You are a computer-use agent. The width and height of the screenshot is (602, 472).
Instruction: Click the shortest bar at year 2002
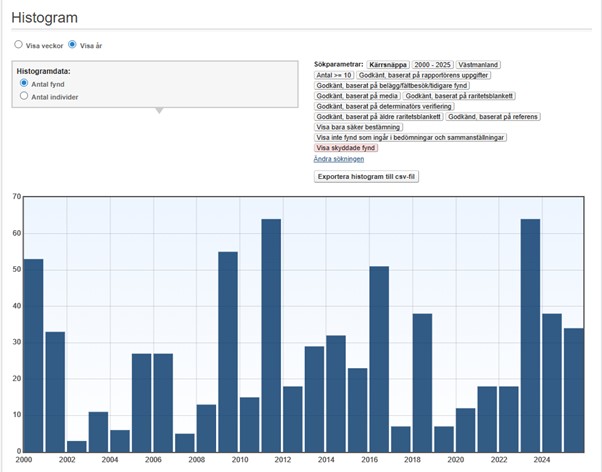coord(76,446)
